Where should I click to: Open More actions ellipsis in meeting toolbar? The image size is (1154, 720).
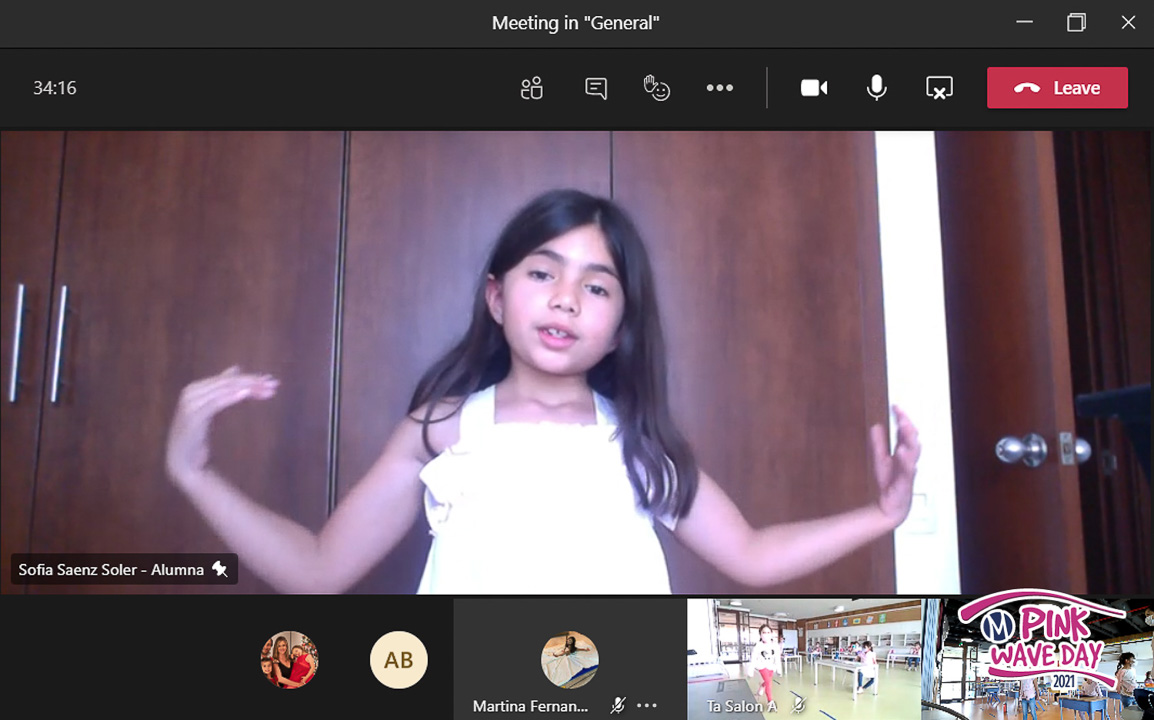[719, 88]
